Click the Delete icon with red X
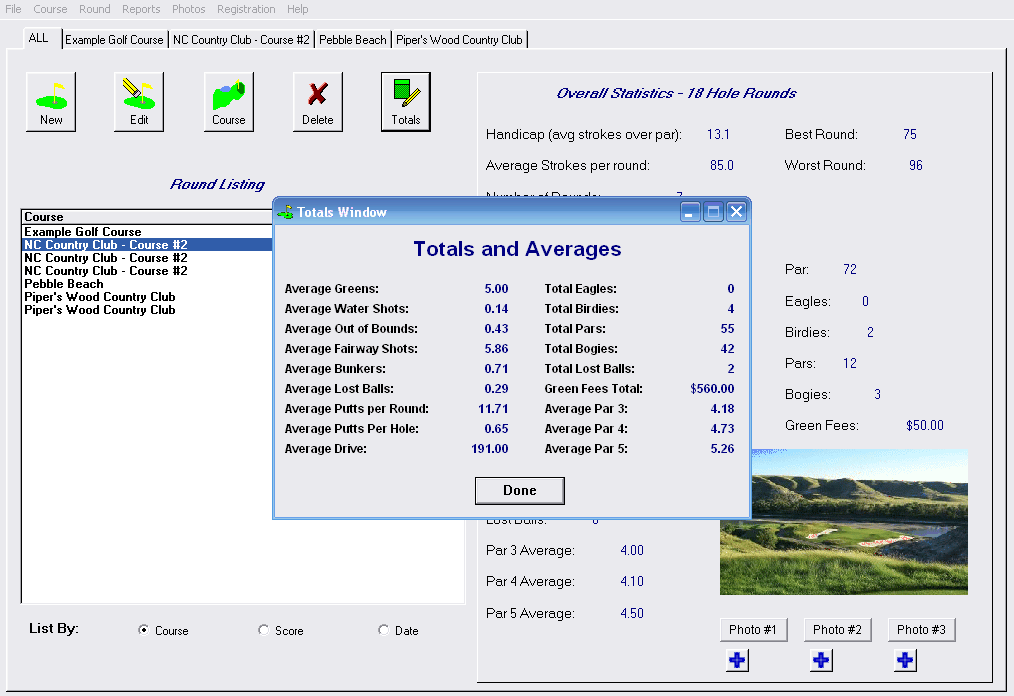Image resolution: width=1014 pixels, height=696 pixels. tap(317, 100)
